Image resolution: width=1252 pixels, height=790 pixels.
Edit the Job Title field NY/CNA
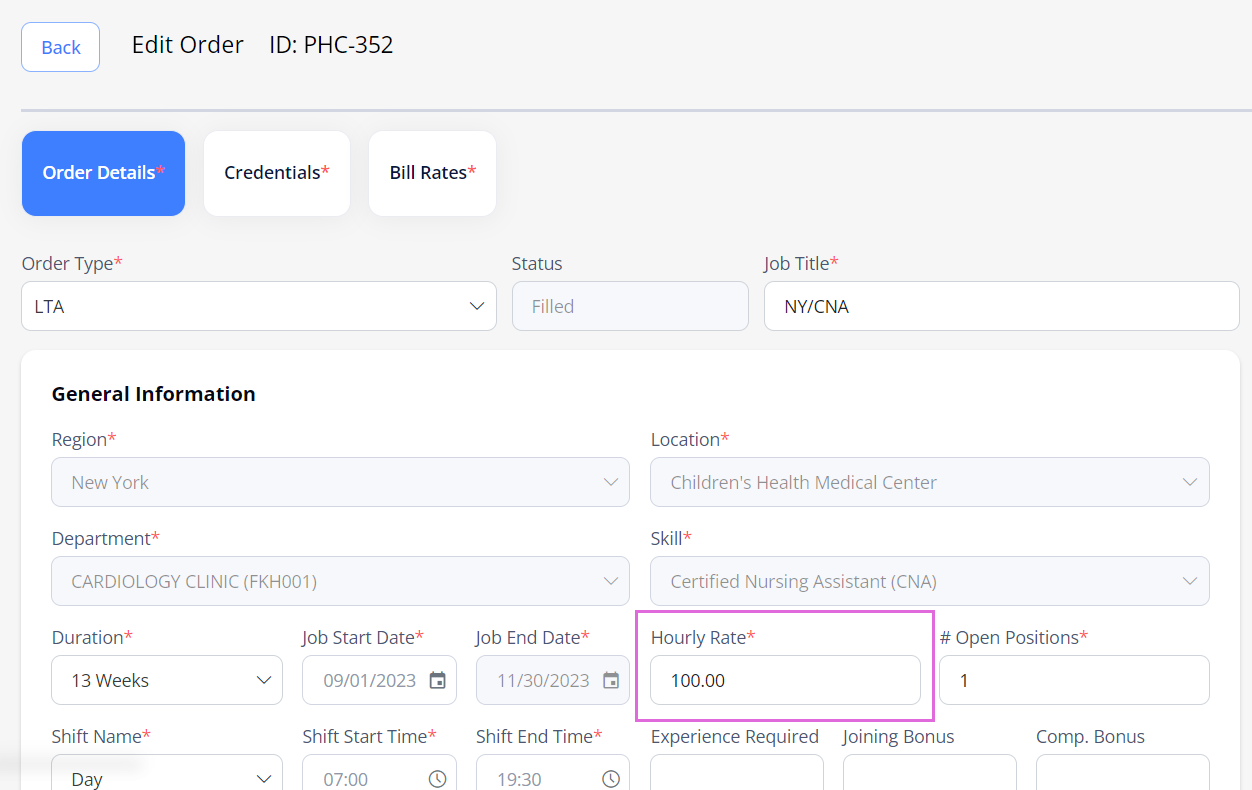pos(1002,306)
